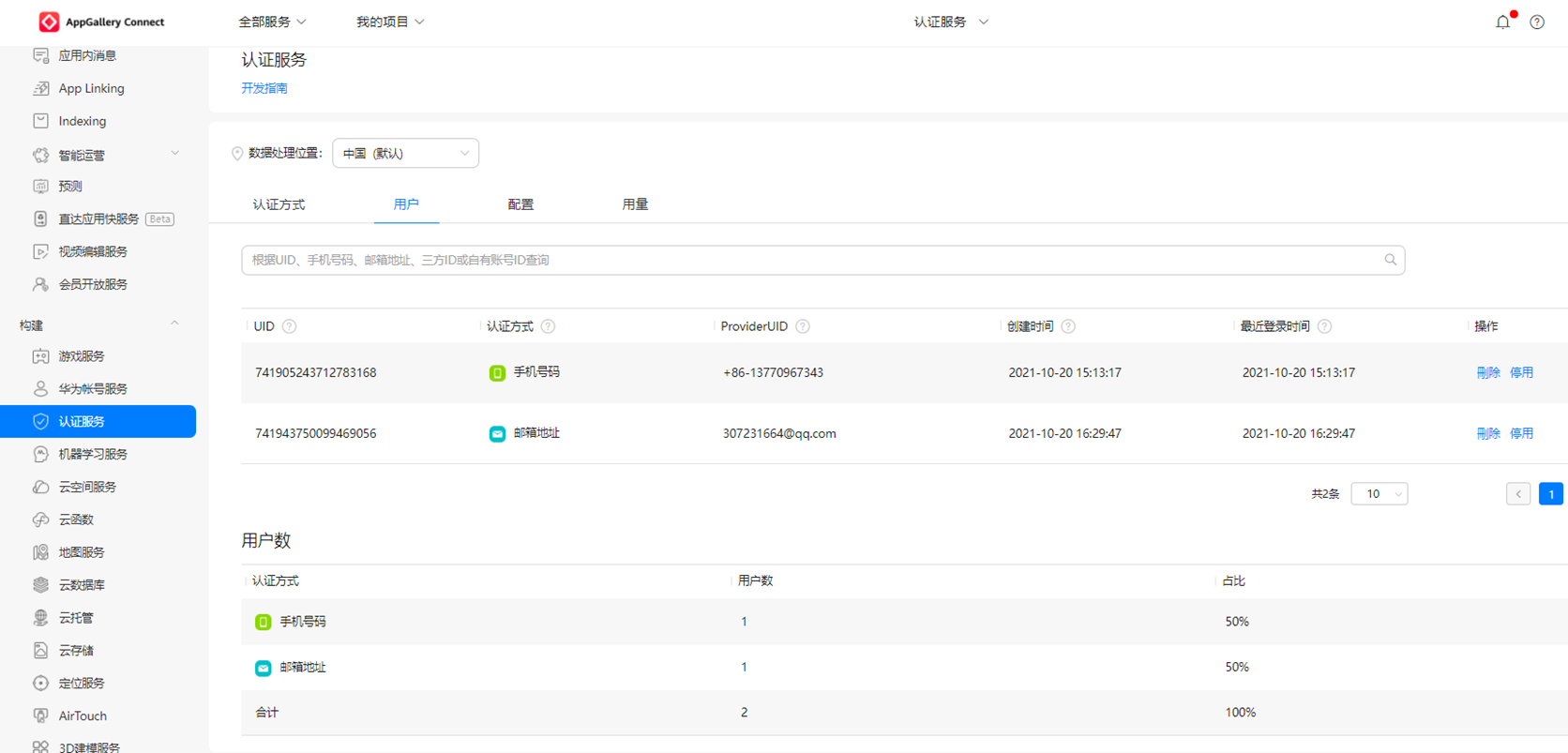Open the notification bell icon
Viewport: 1568px width, 753px height.
click(x=1503, y=22)
